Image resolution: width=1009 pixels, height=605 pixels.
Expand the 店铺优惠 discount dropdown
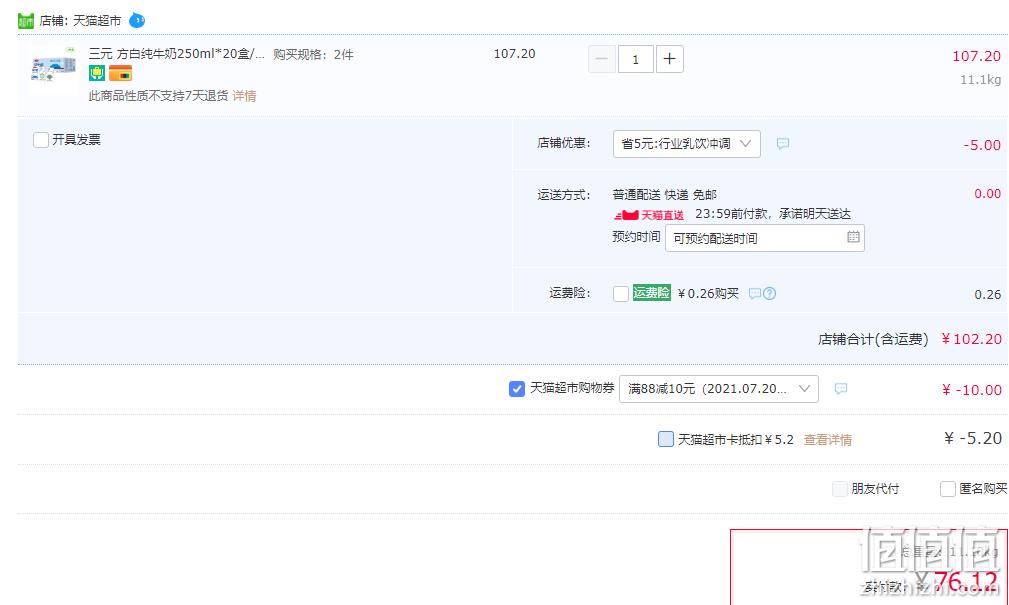tap(687, 144)
